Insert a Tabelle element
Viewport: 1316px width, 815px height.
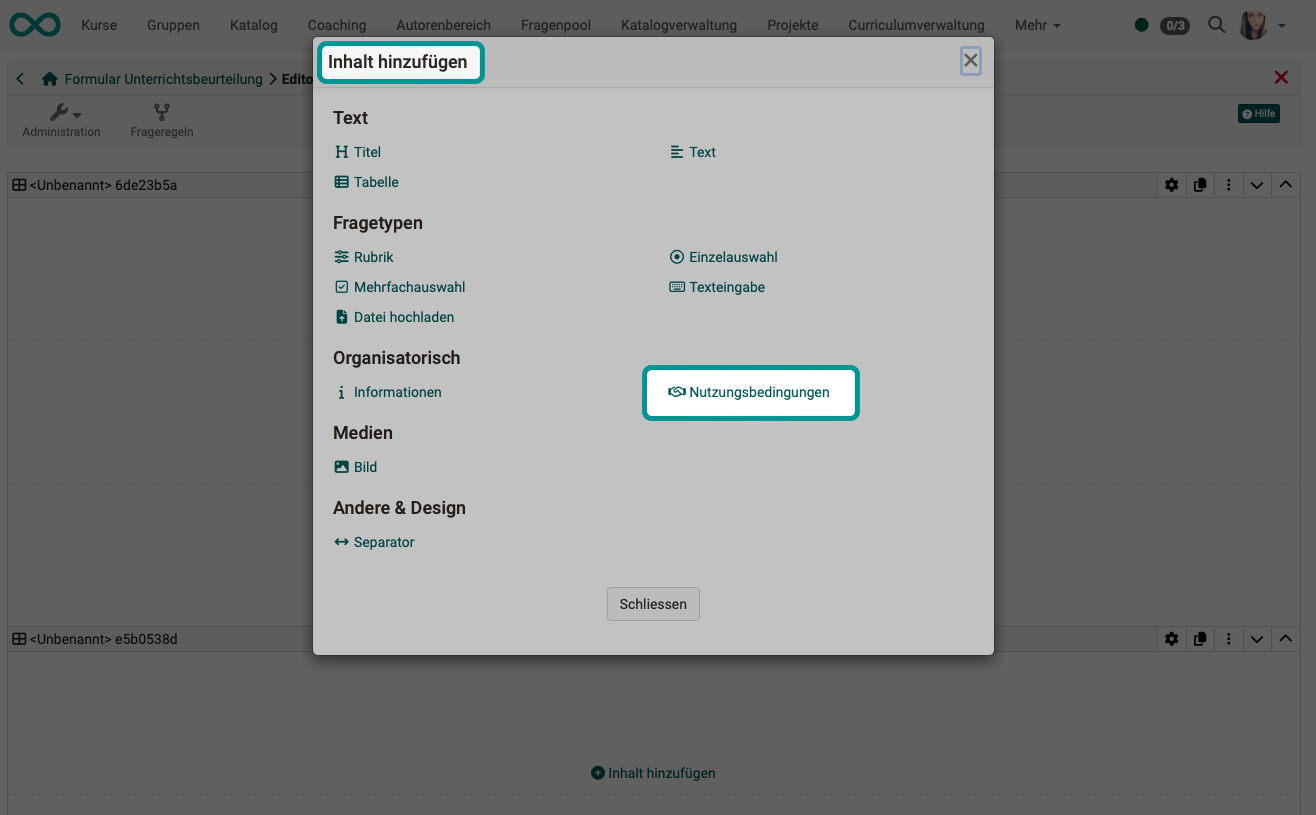(367, 182)
